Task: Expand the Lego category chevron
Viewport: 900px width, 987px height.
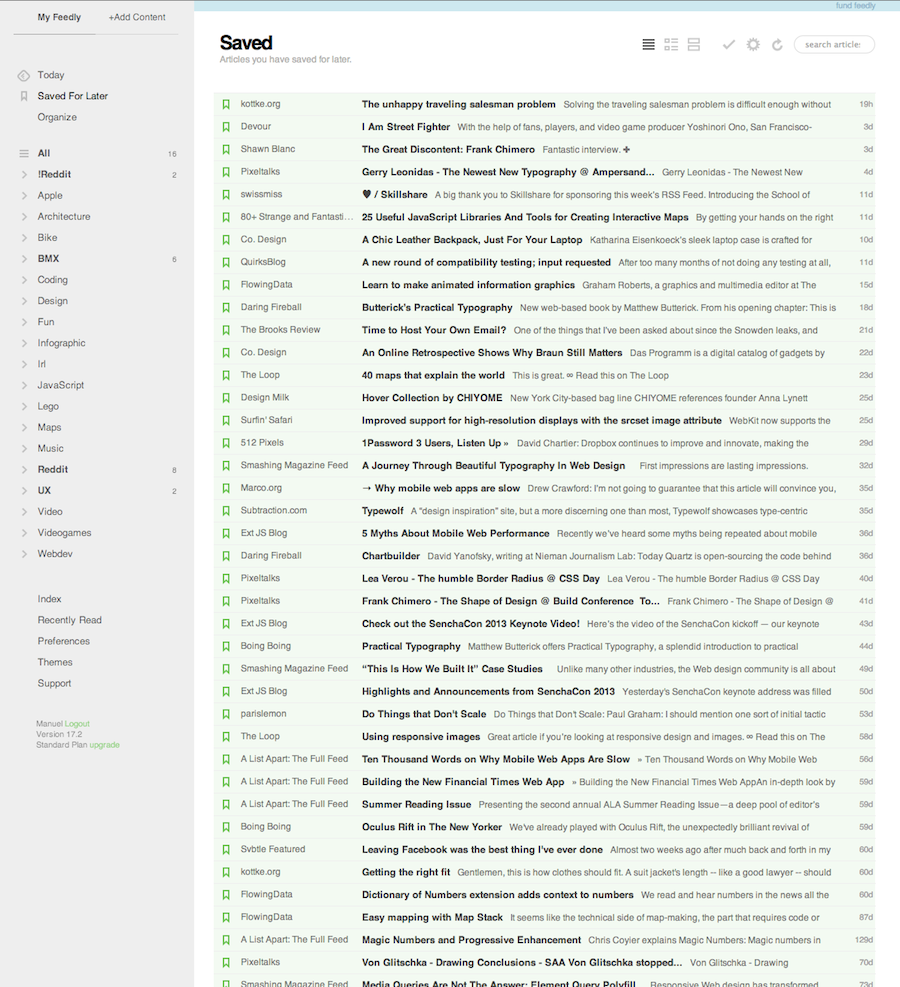Action: pos(24,407)
